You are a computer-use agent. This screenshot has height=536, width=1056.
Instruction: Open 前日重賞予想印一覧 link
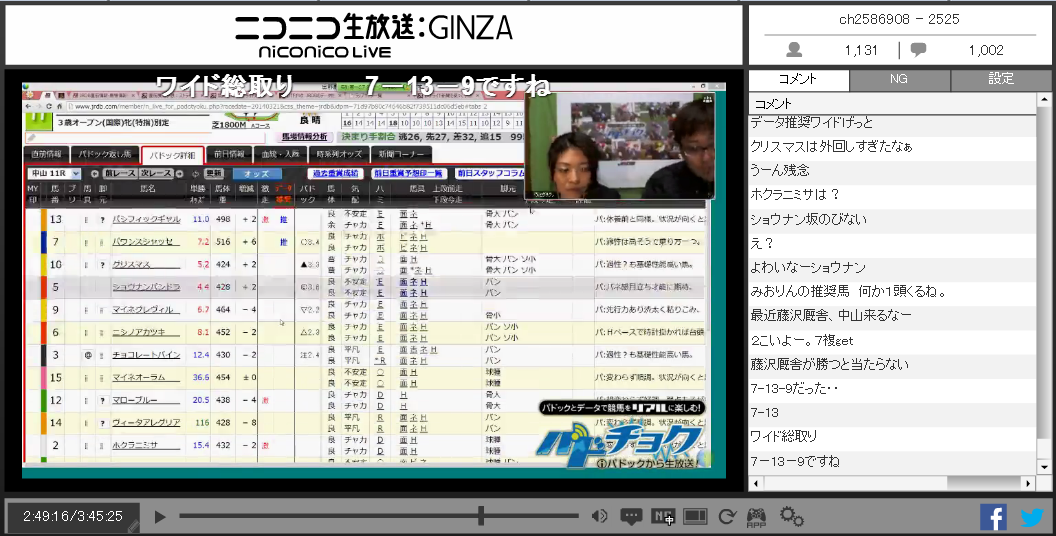(409, 174)
